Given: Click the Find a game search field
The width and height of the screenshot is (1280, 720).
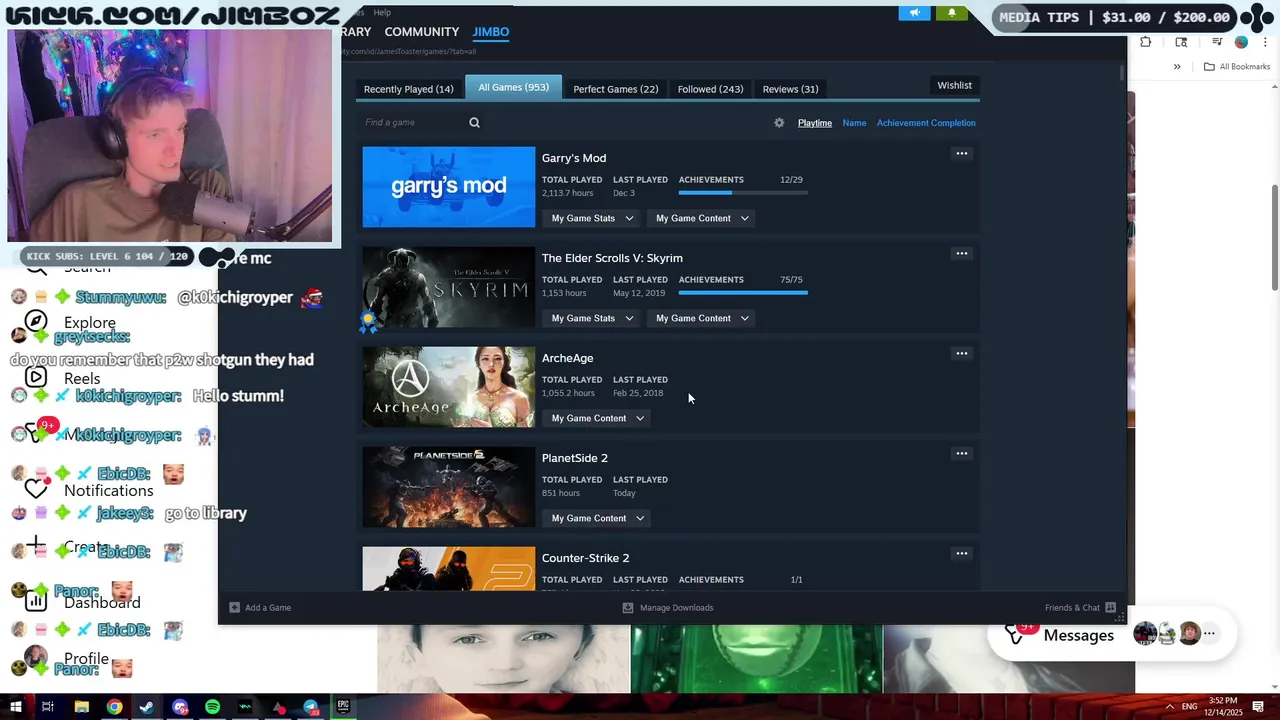Looking at the screenshot, I should click(415, 123).
